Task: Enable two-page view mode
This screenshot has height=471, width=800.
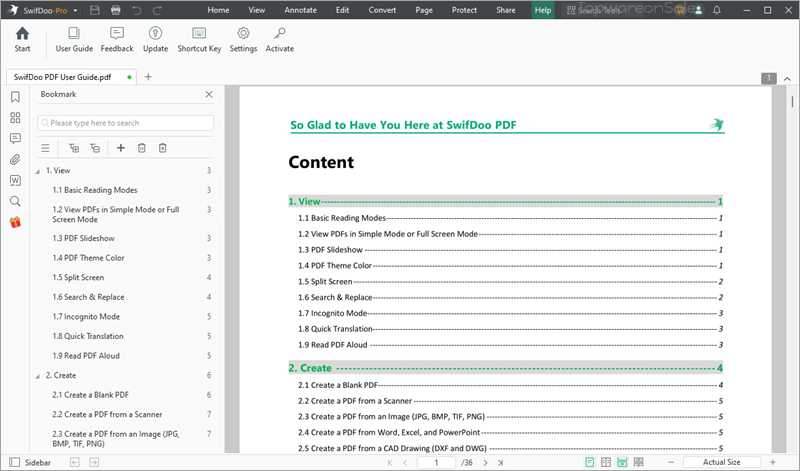Action: click(606, 462)
